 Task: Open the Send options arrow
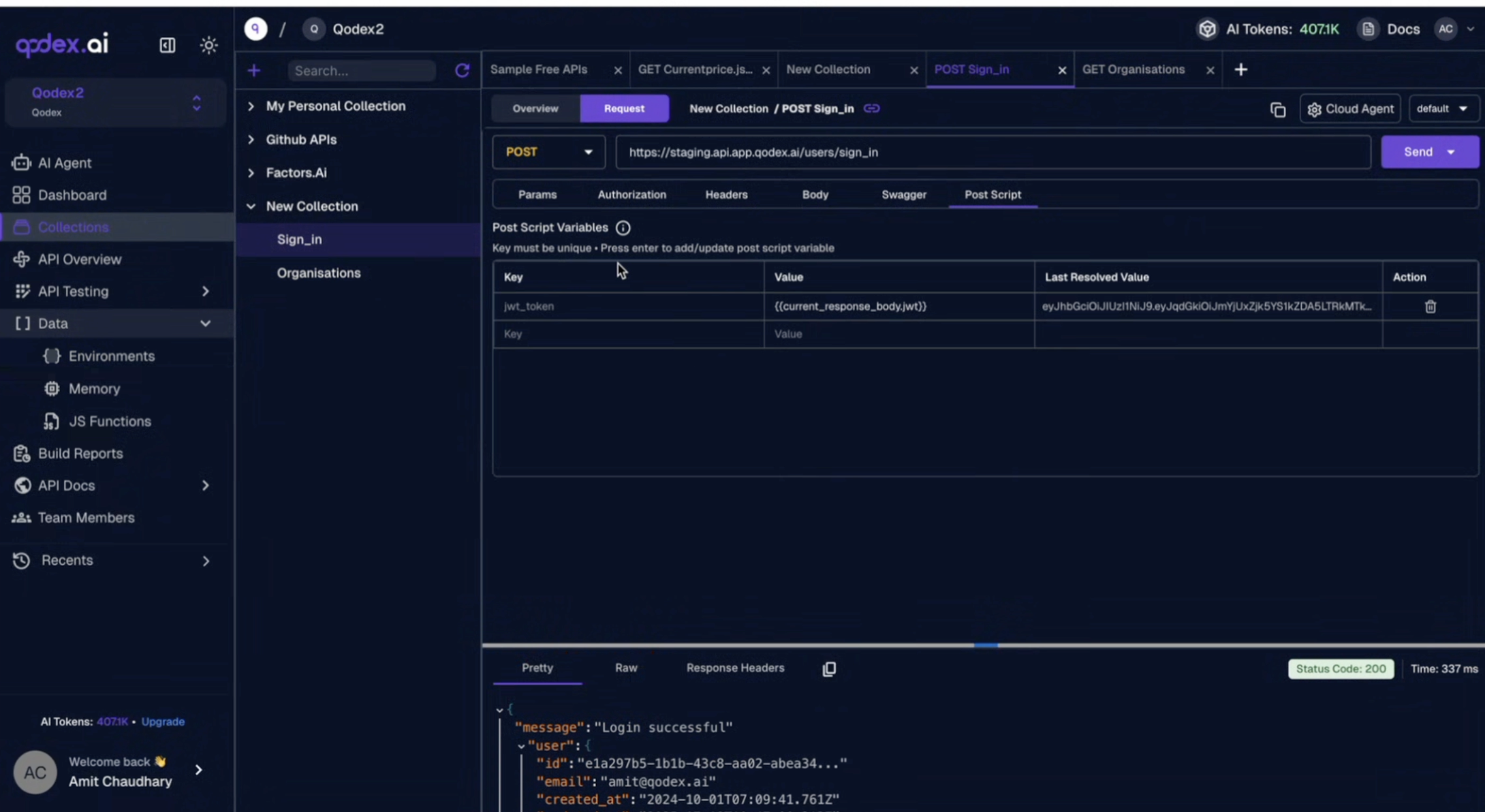(1451, 152)
